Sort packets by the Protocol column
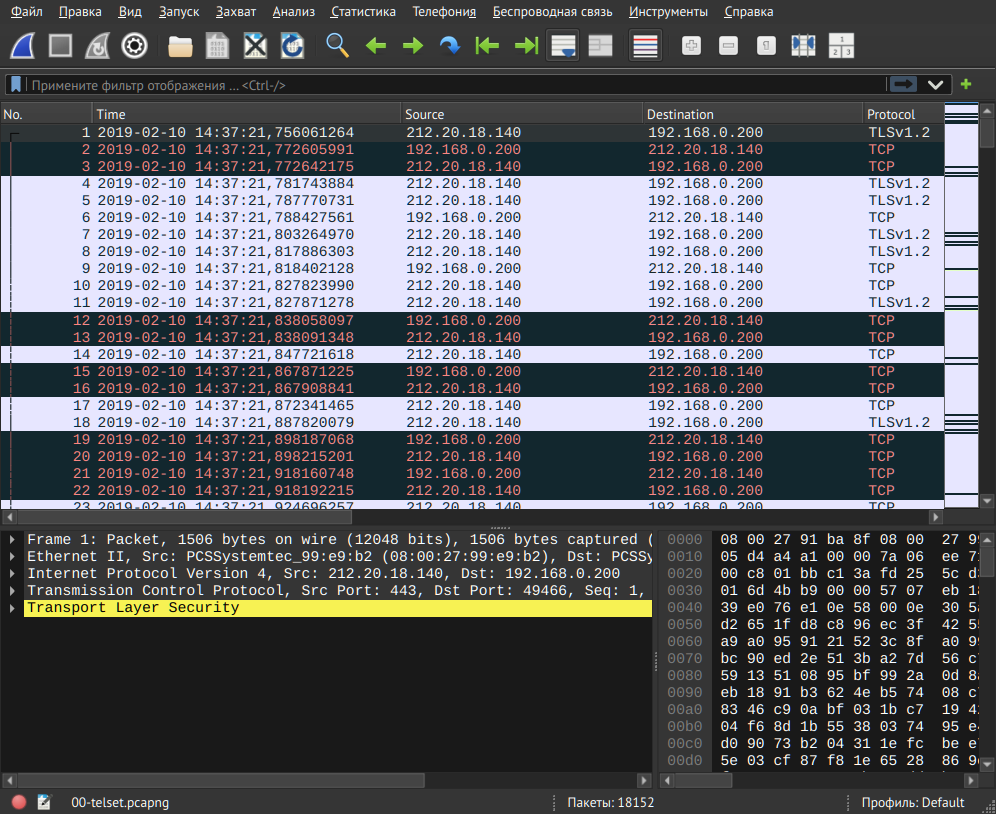 tap(903, 114)
